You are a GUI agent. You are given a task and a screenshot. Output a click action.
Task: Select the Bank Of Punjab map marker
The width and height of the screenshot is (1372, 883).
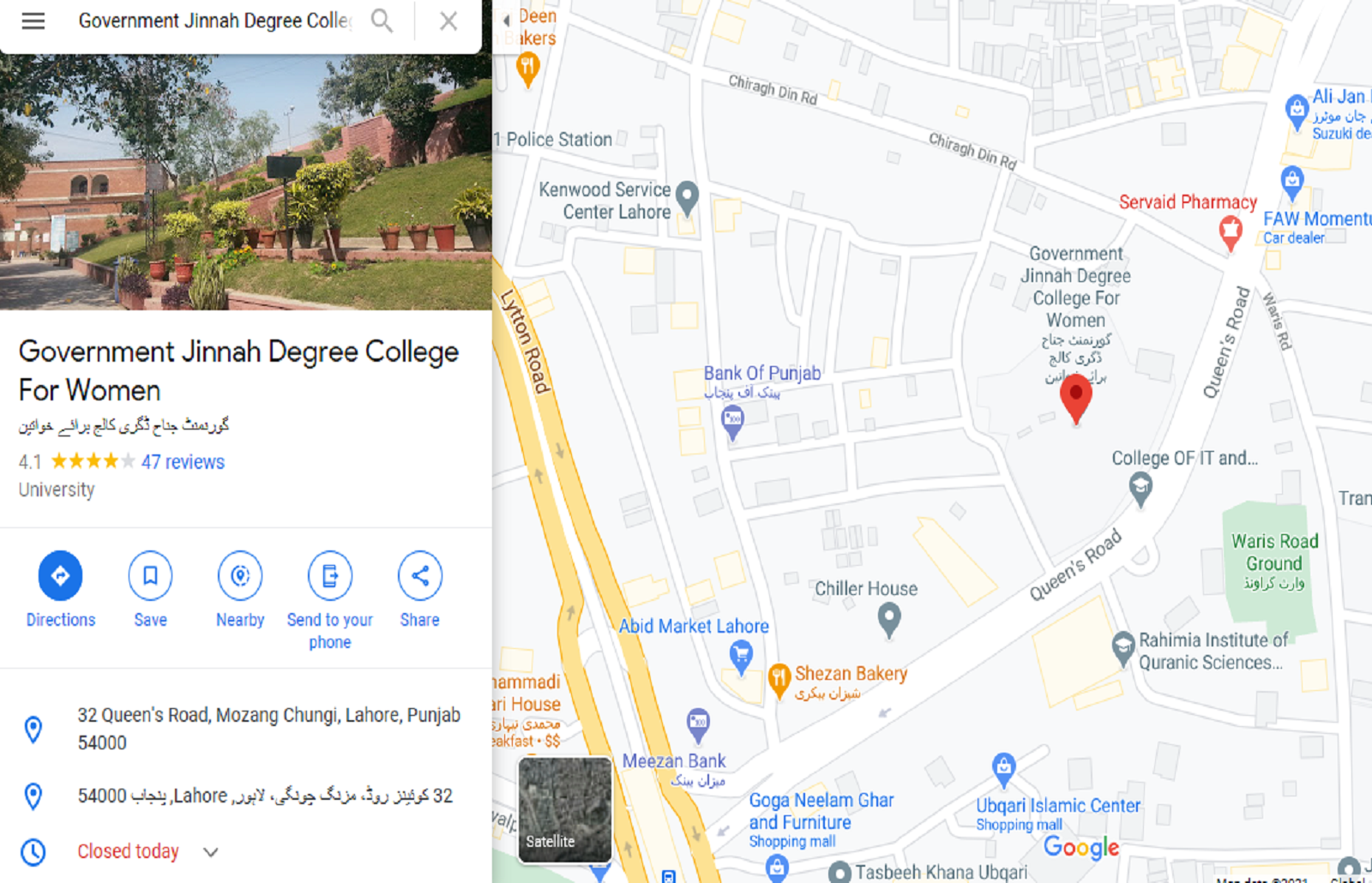[x=732, y=421]
